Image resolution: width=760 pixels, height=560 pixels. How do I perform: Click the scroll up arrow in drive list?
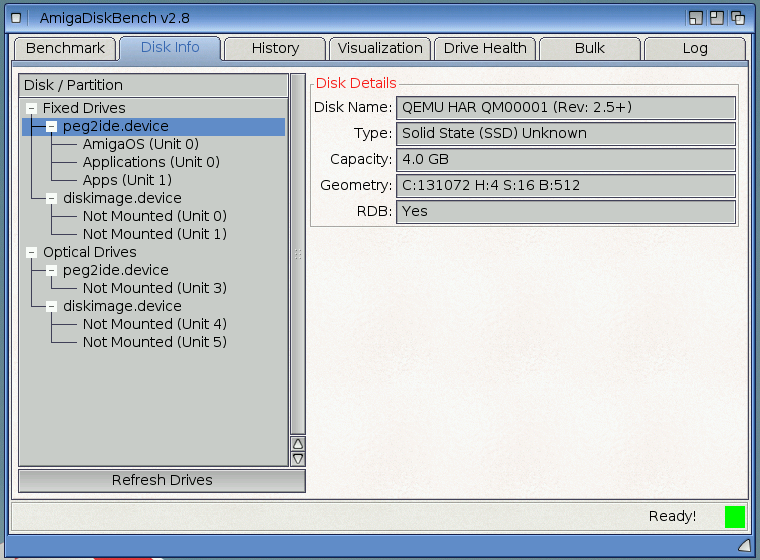coord(297,443)
